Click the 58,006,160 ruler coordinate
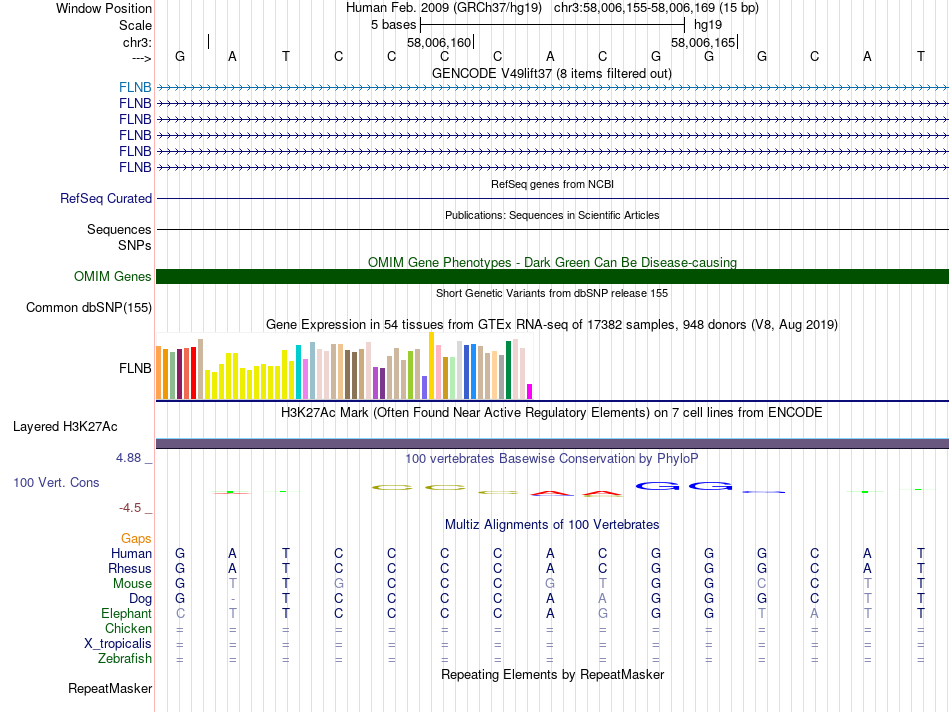This screenshot has height=712, width=950. (439, 42)
